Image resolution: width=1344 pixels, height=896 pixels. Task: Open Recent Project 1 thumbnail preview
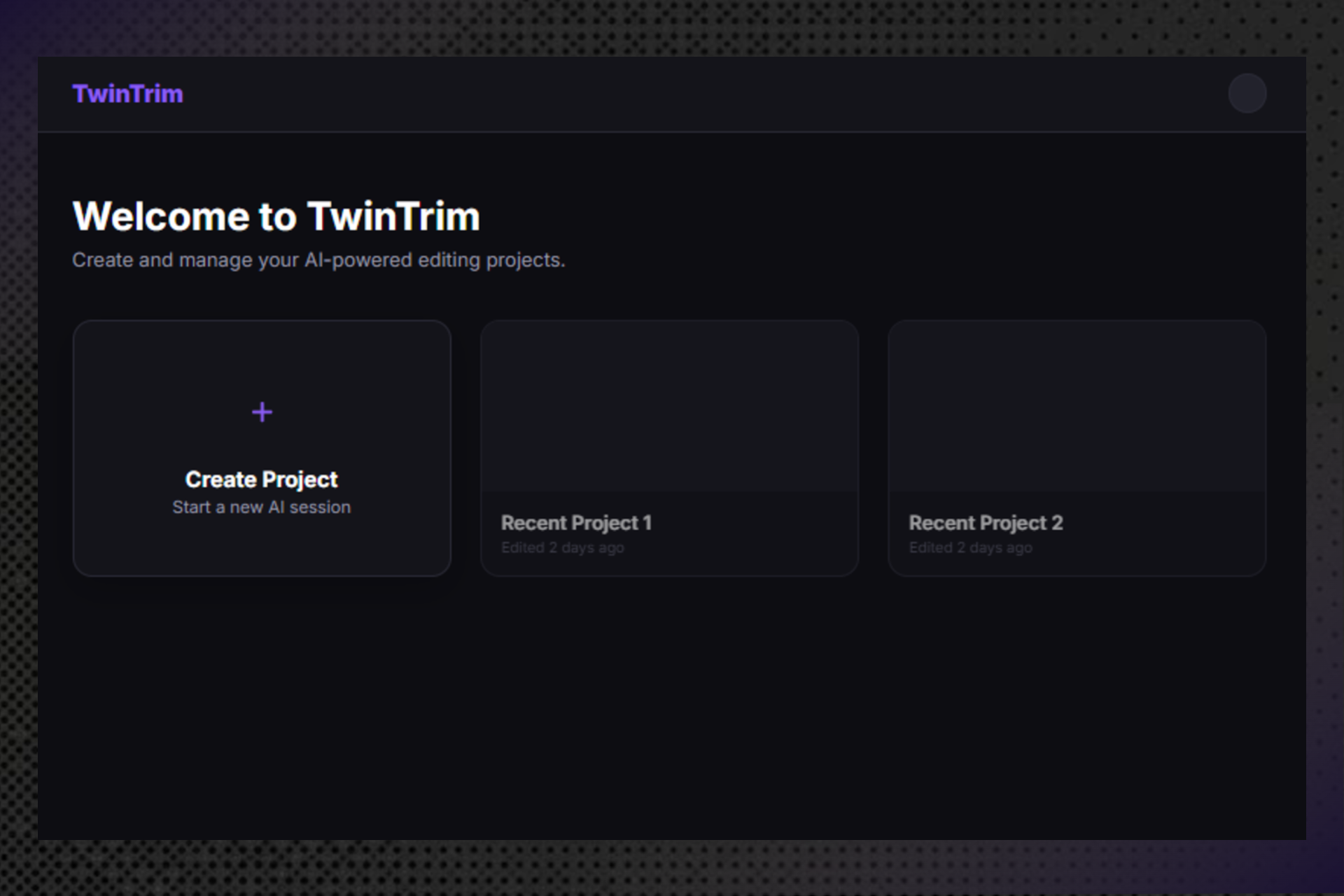tap(669, 406)
